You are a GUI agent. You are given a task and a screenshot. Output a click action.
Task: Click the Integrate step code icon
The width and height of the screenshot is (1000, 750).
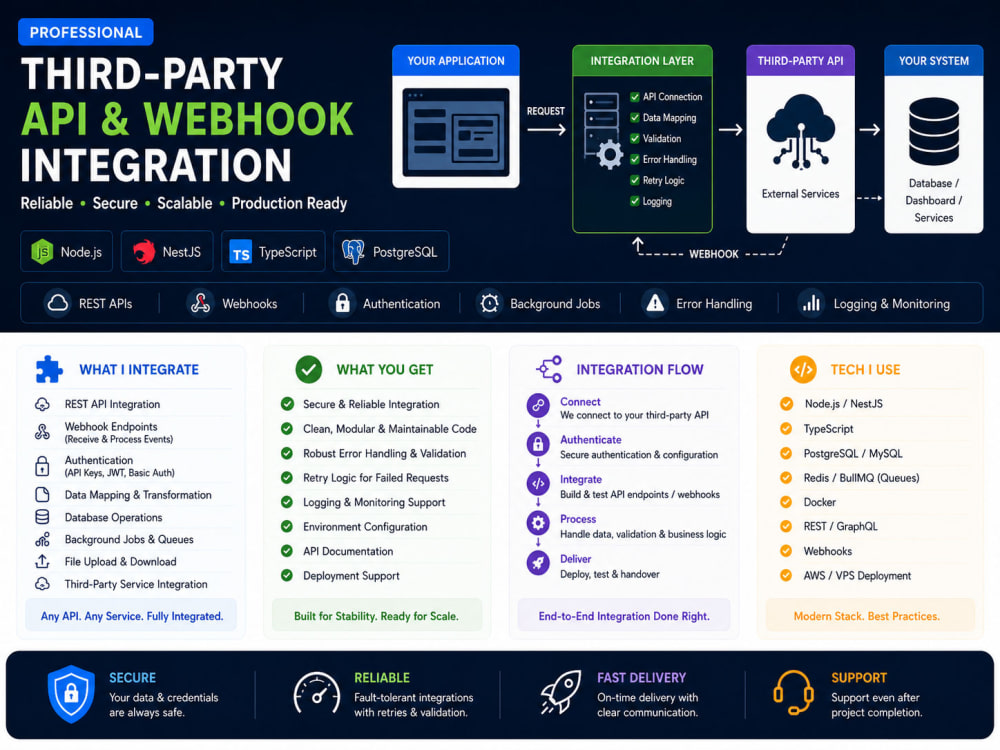tap(538, 483)
